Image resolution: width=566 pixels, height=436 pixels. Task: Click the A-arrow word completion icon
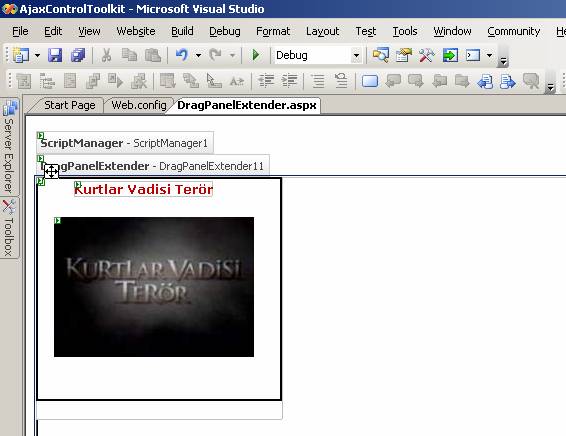point(237,81)
